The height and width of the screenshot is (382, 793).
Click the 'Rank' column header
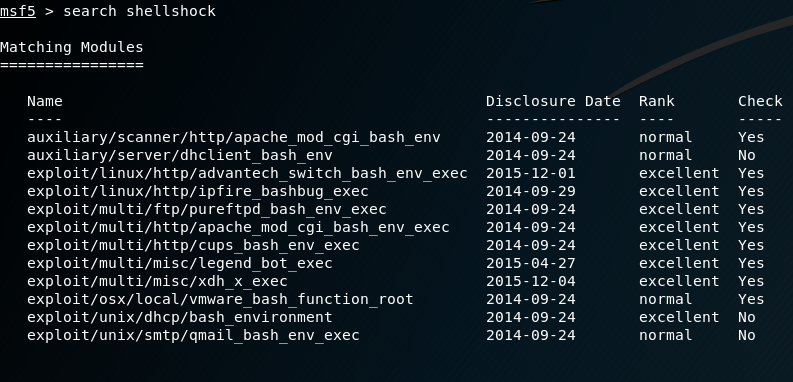(x=656, y=101)
